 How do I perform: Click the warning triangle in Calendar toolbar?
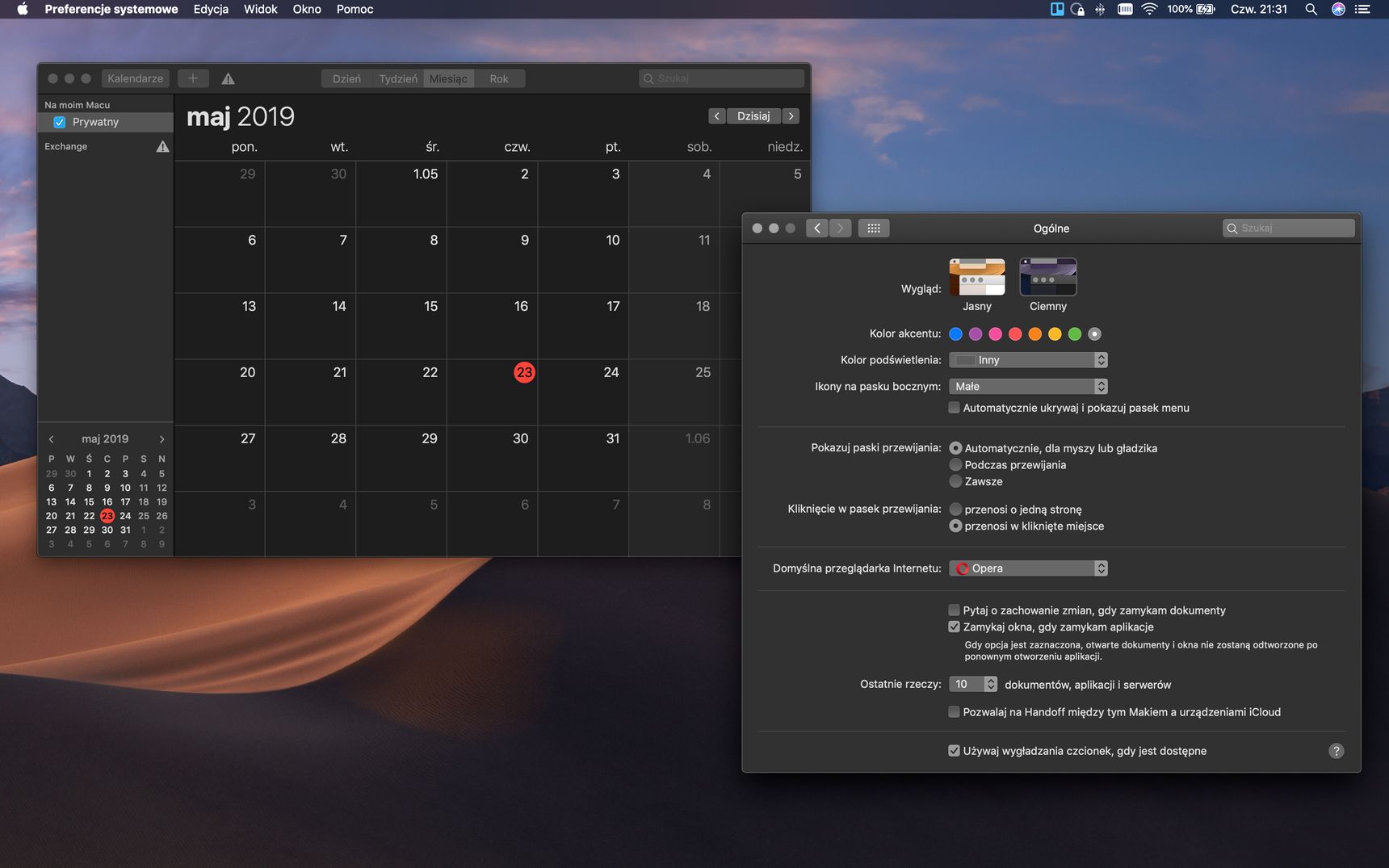click(x=229, y=78)
